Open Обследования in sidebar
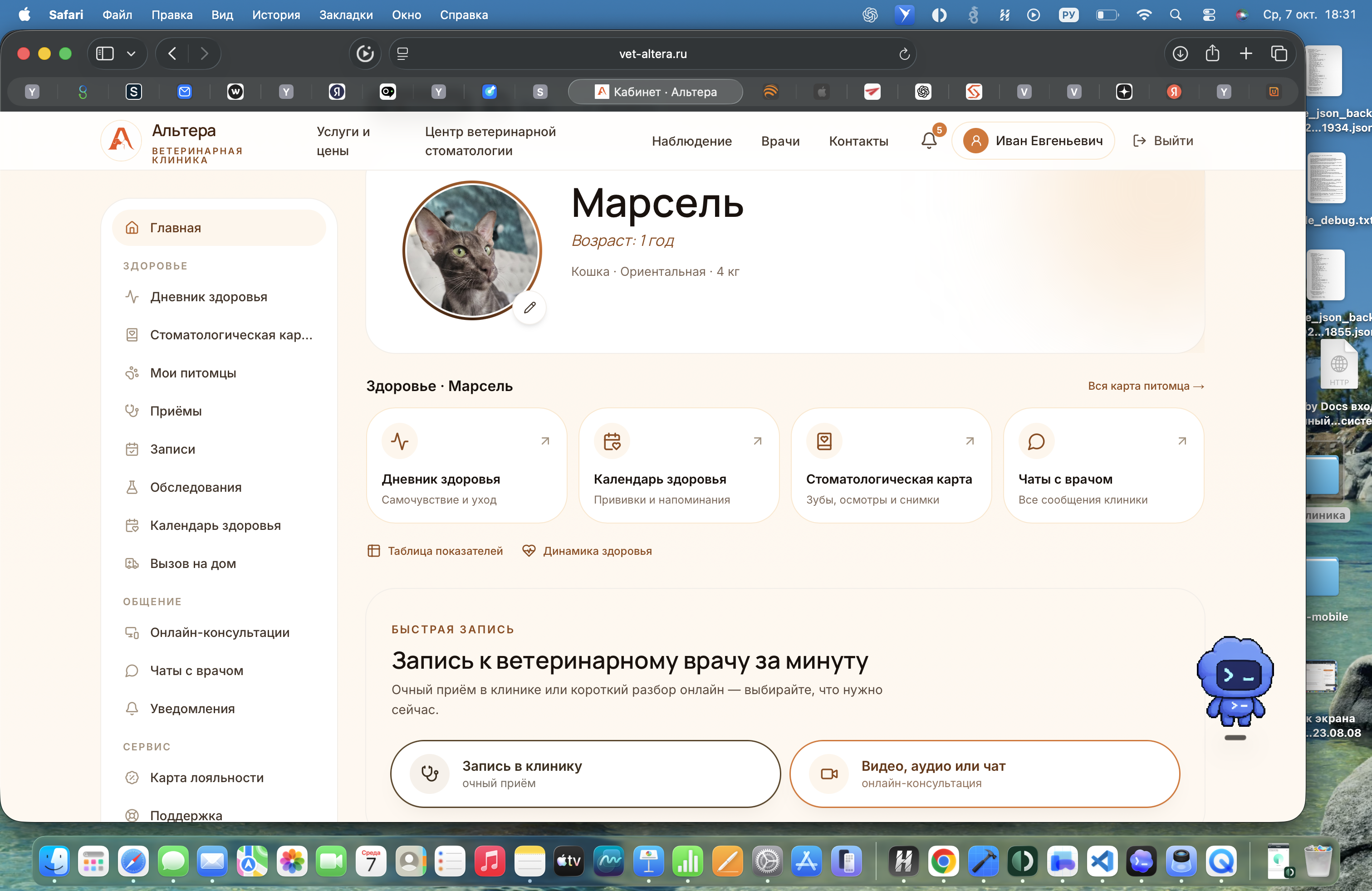The width and height of the screenshot is (1372, 891). [219, 487]
